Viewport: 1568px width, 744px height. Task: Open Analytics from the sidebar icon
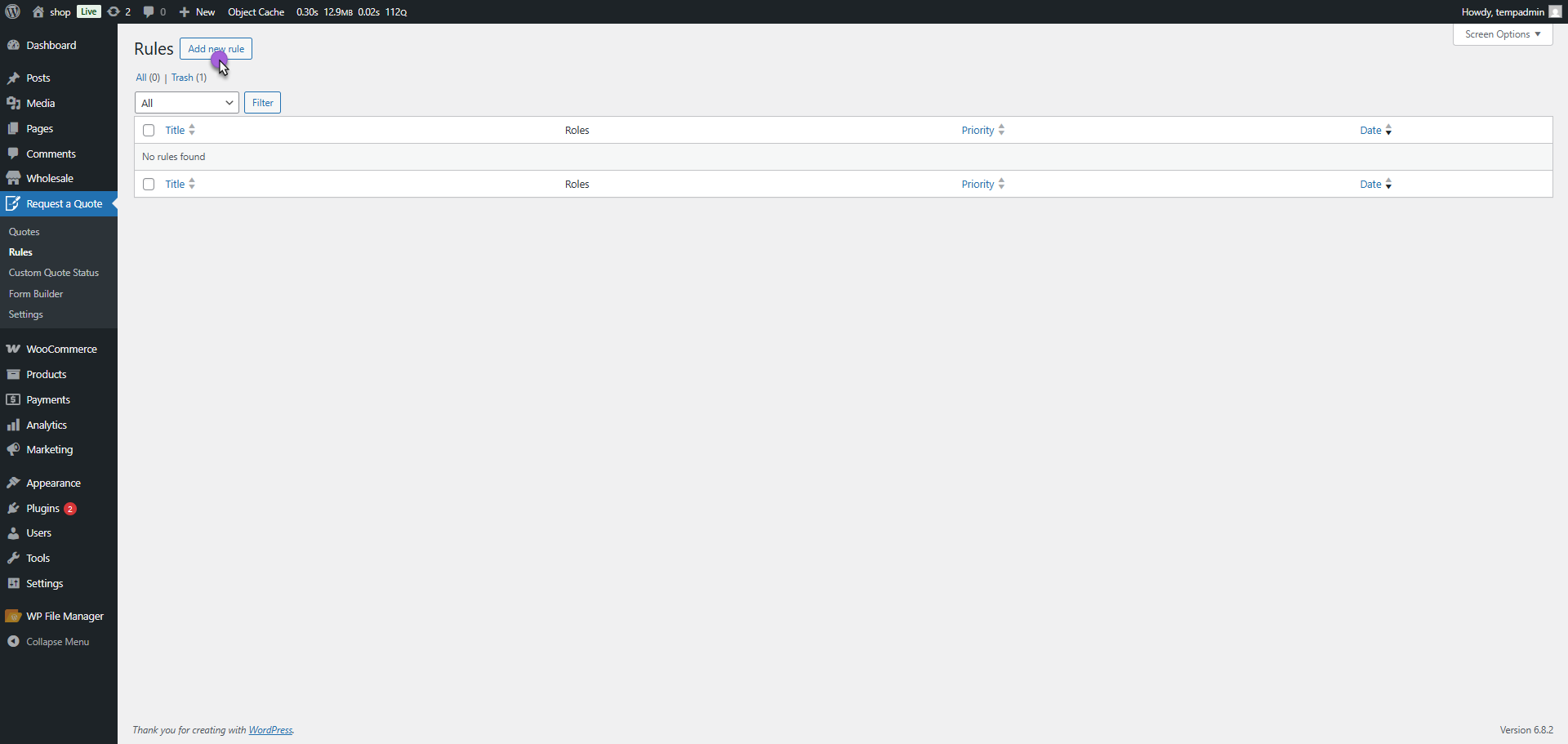pos(13,425)
